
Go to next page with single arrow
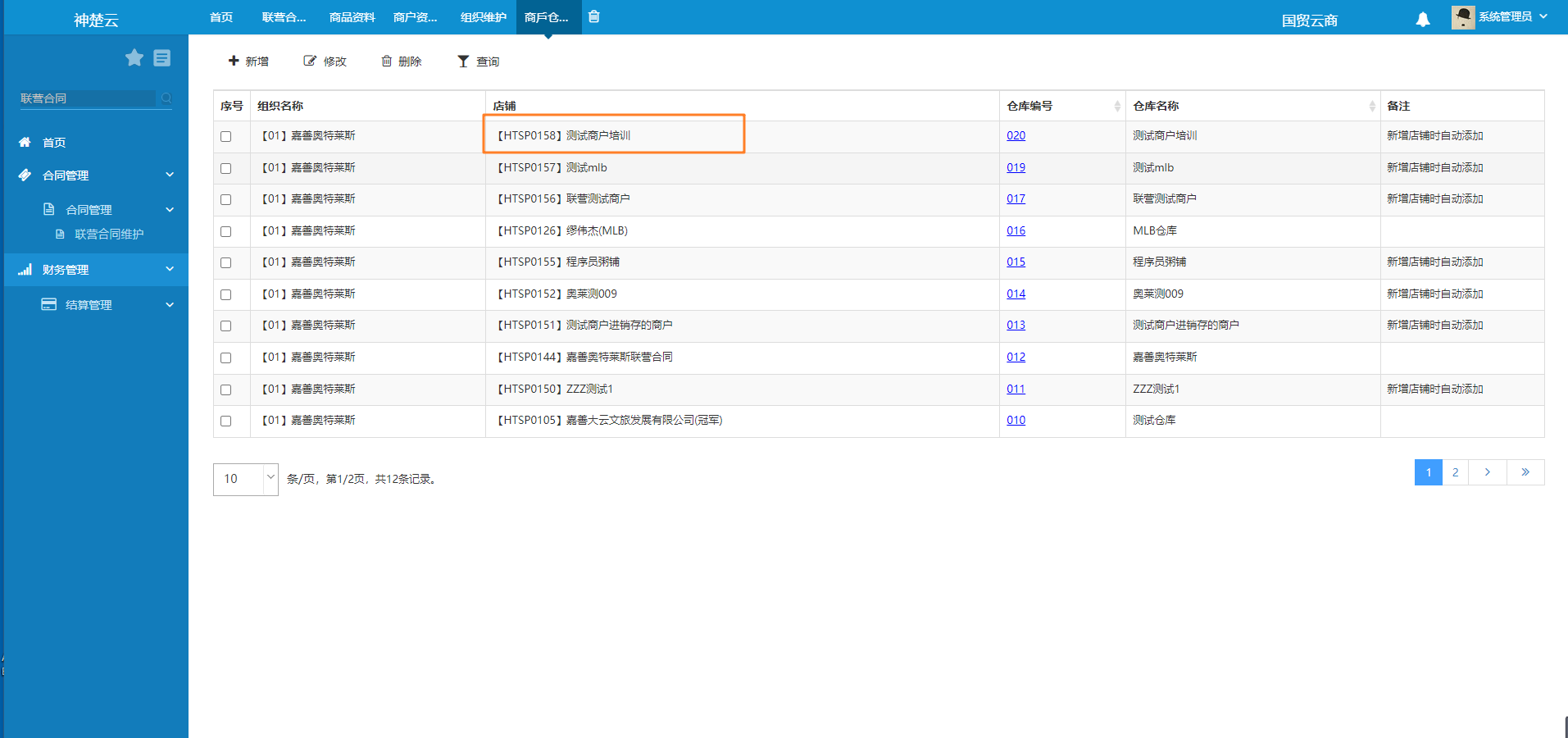click(1488, 472)
